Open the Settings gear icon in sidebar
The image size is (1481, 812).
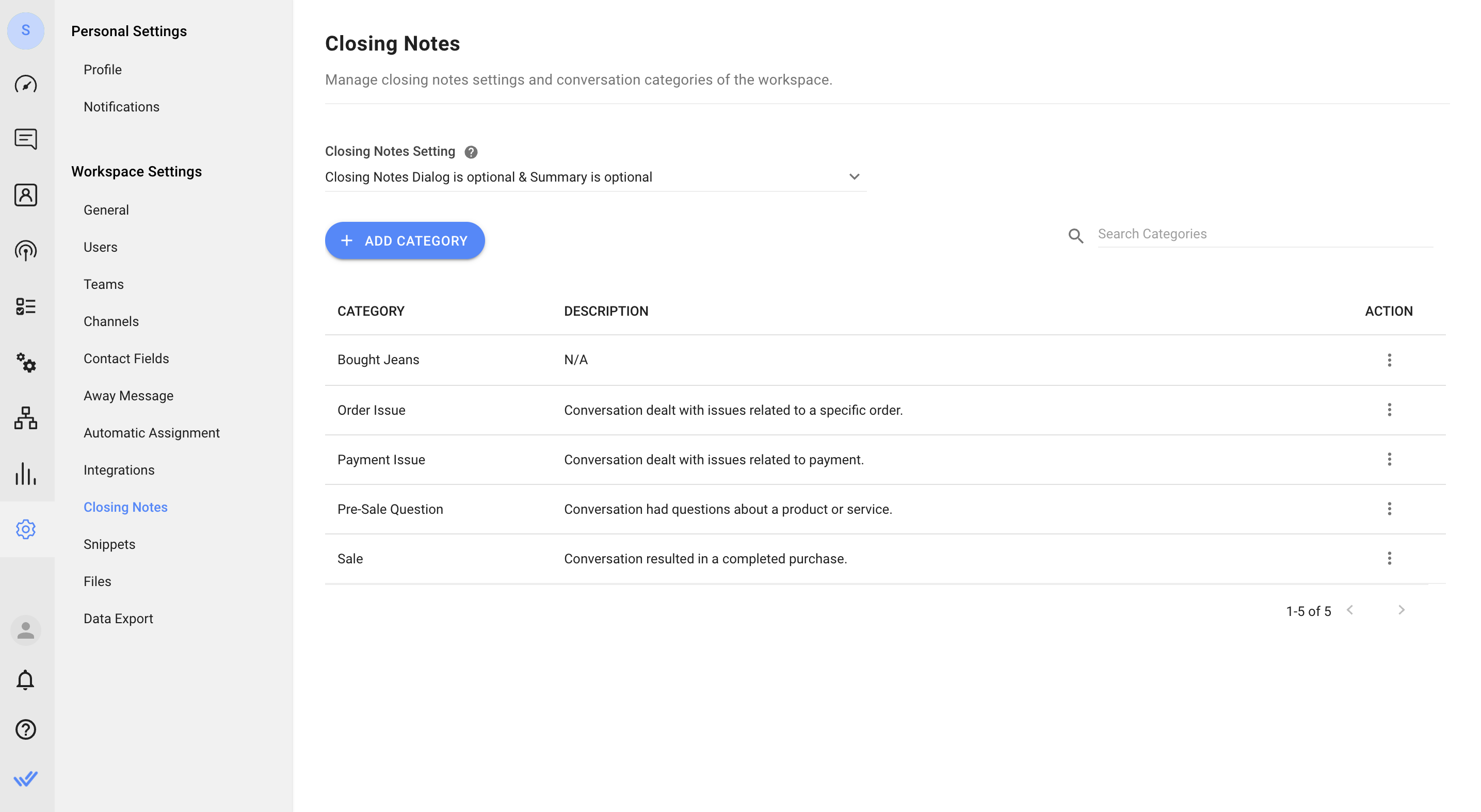(25, 529)
